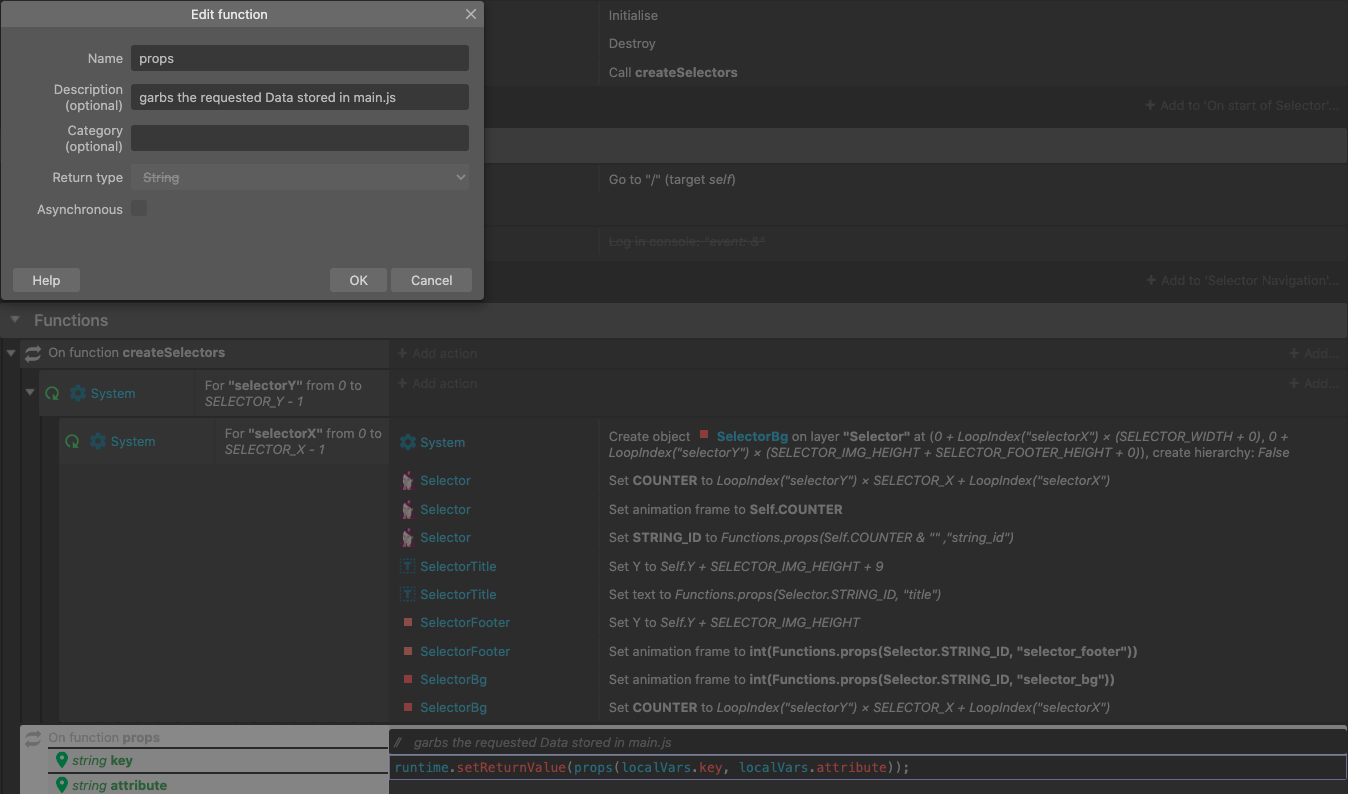Close the Edit function dialog with X
1348x794 pixels.
click(x=471, y=14)
